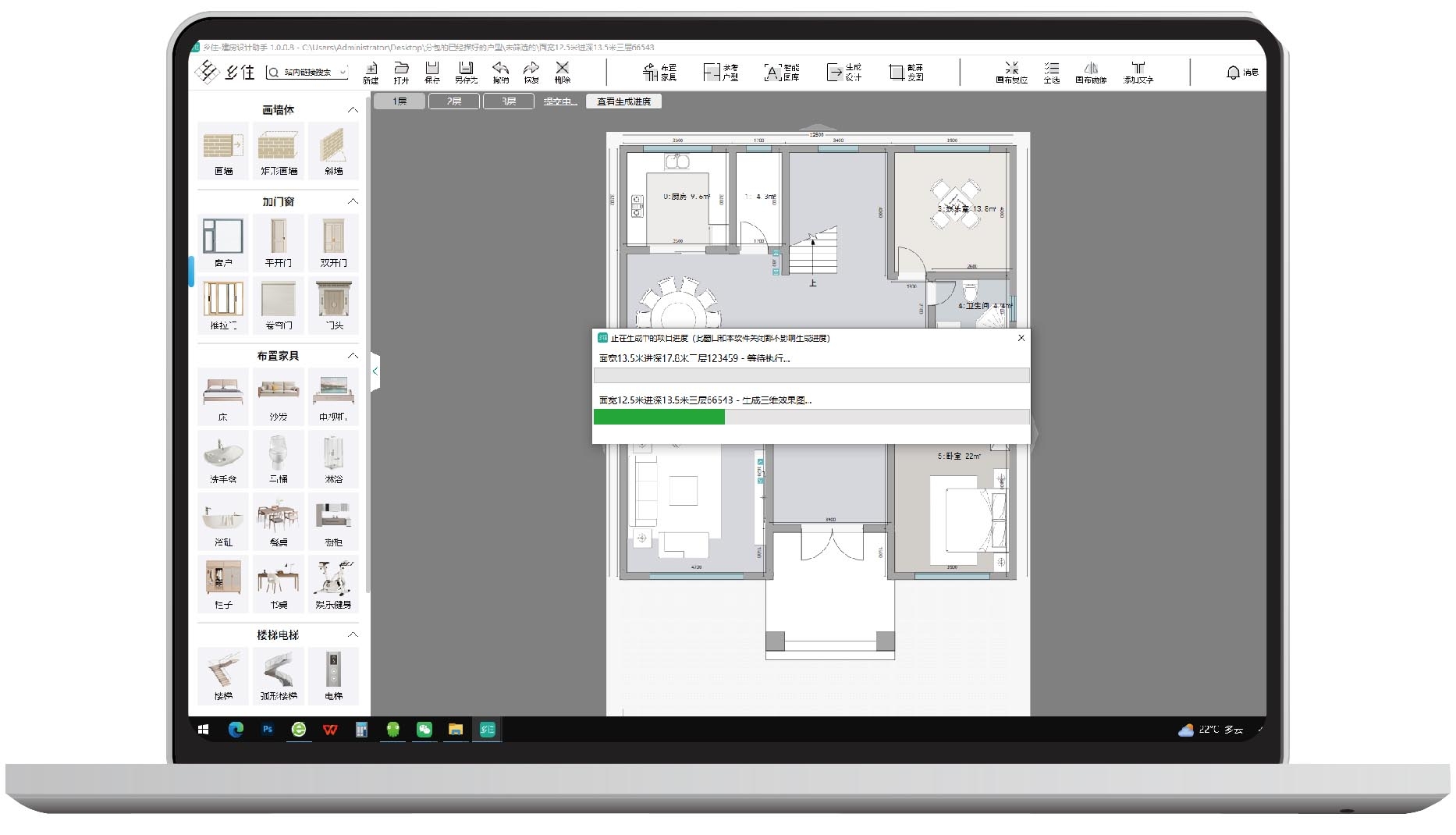Viewport: 1456px width, 835px height.
Task: Open the search box dropdown arrow
Action: coord(343,73)
